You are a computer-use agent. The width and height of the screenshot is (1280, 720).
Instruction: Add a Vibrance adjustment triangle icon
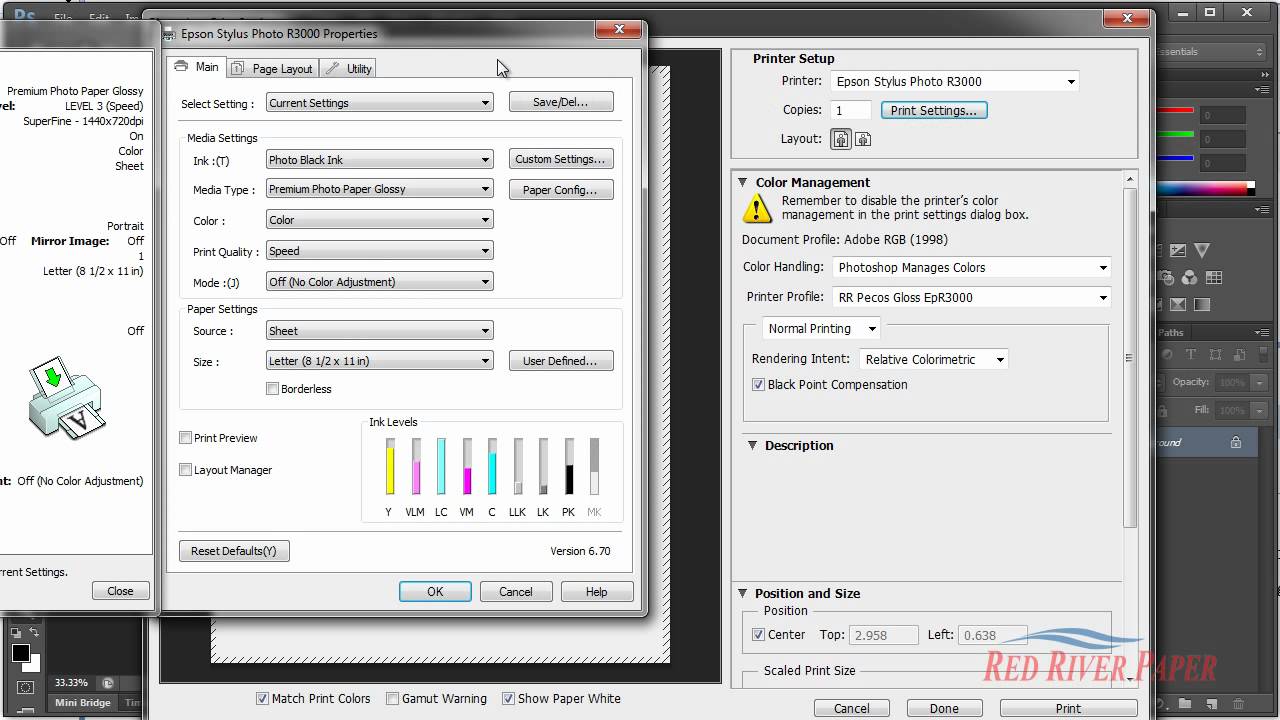[1202, 250]
